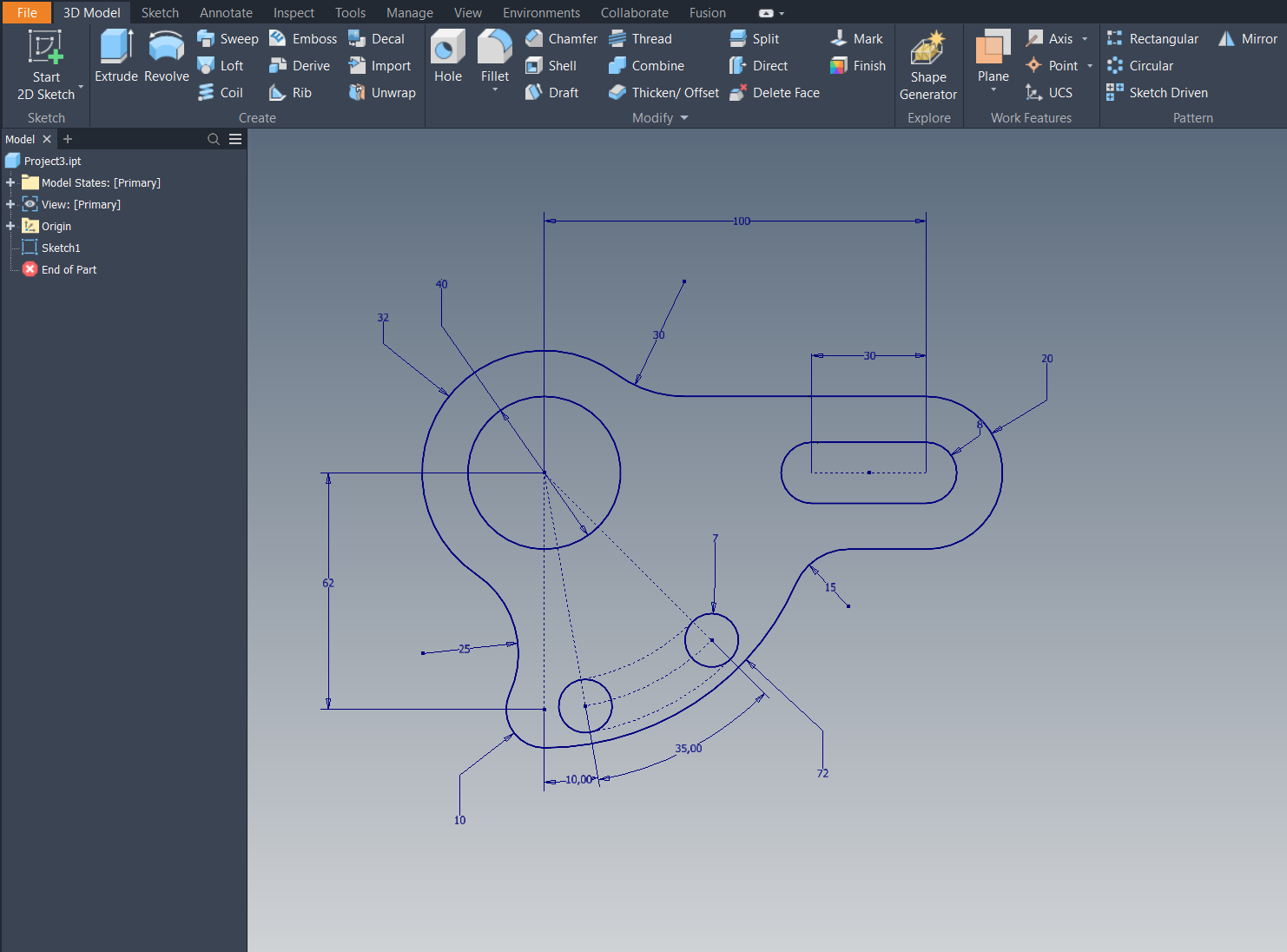Add a new browser panel tab
Screen dimensions: 1287x952
(x=68, y=139)
